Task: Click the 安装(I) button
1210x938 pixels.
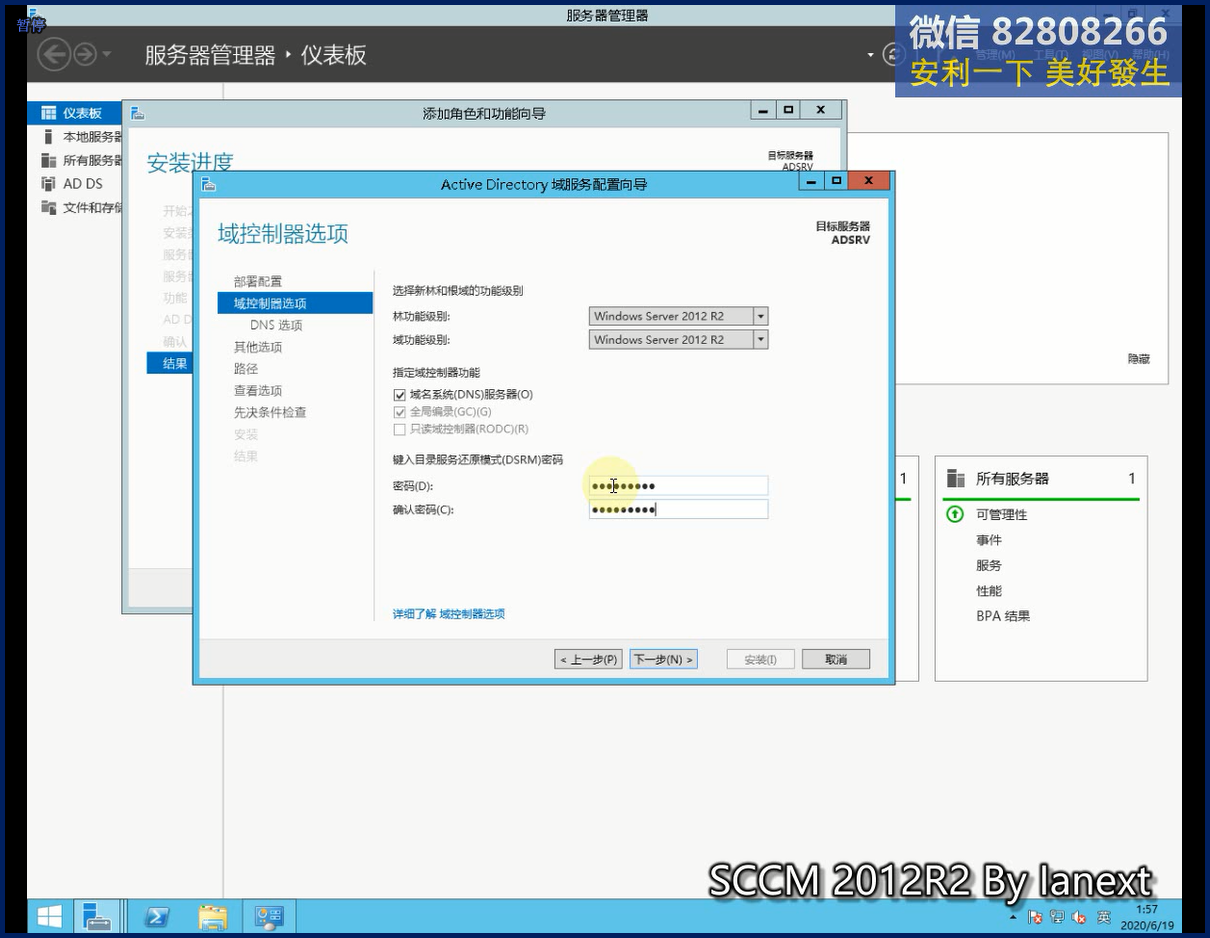Action: (x=760, y=659)
